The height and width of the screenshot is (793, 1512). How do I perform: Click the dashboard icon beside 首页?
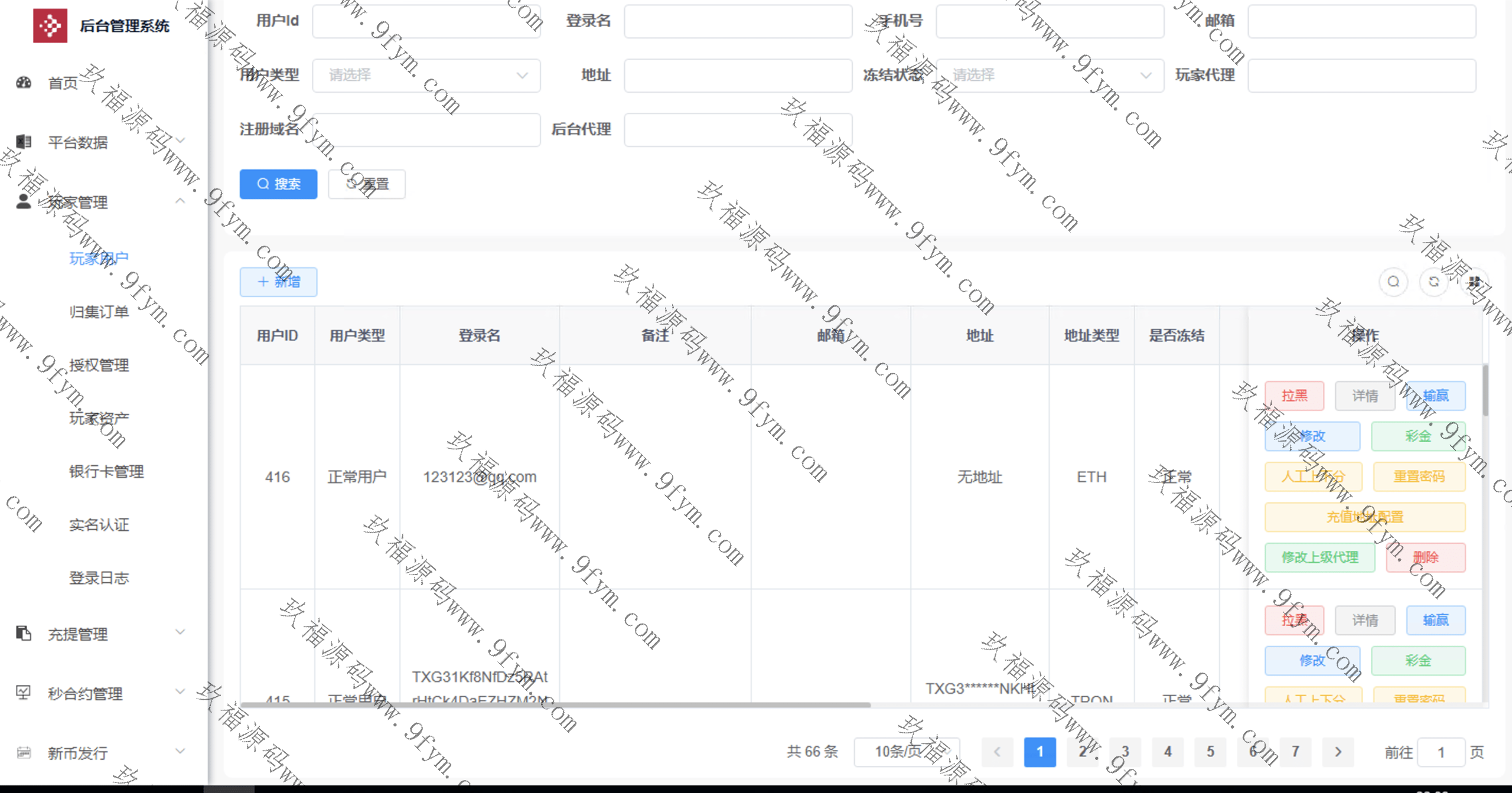24,83
